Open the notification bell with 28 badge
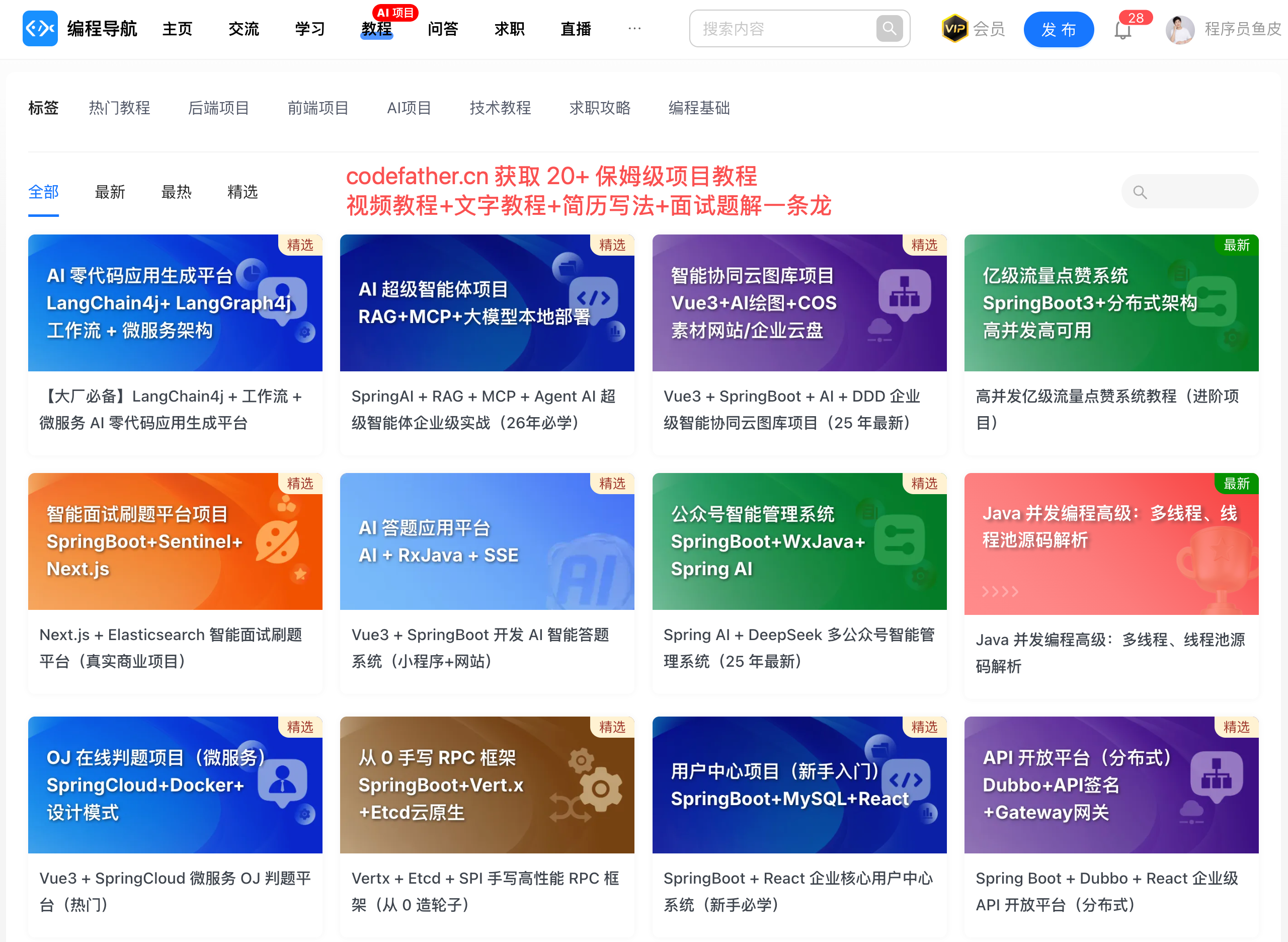This screenshot has width=1288, height=942. click(1122, 30)
